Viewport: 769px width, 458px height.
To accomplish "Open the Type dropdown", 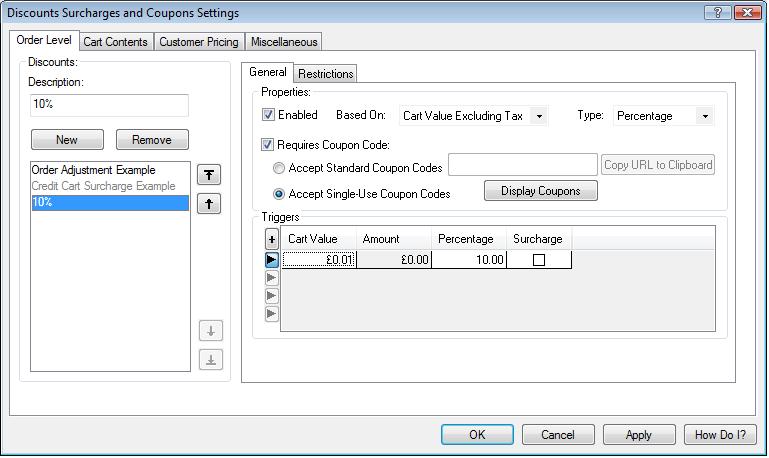I will (705, 116).
